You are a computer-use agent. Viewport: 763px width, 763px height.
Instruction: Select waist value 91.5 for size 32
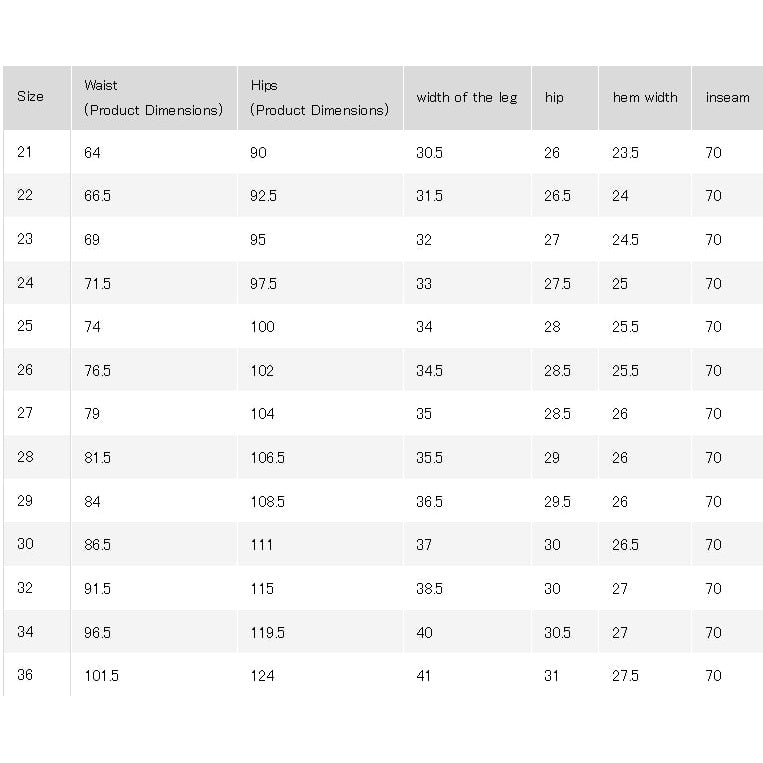[x=97, y=588]
